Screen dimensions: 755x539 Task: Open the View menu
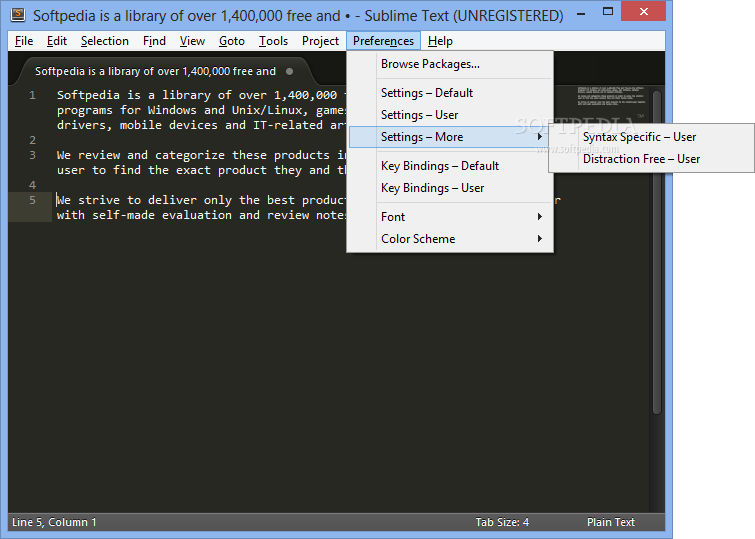coord(192,41)
